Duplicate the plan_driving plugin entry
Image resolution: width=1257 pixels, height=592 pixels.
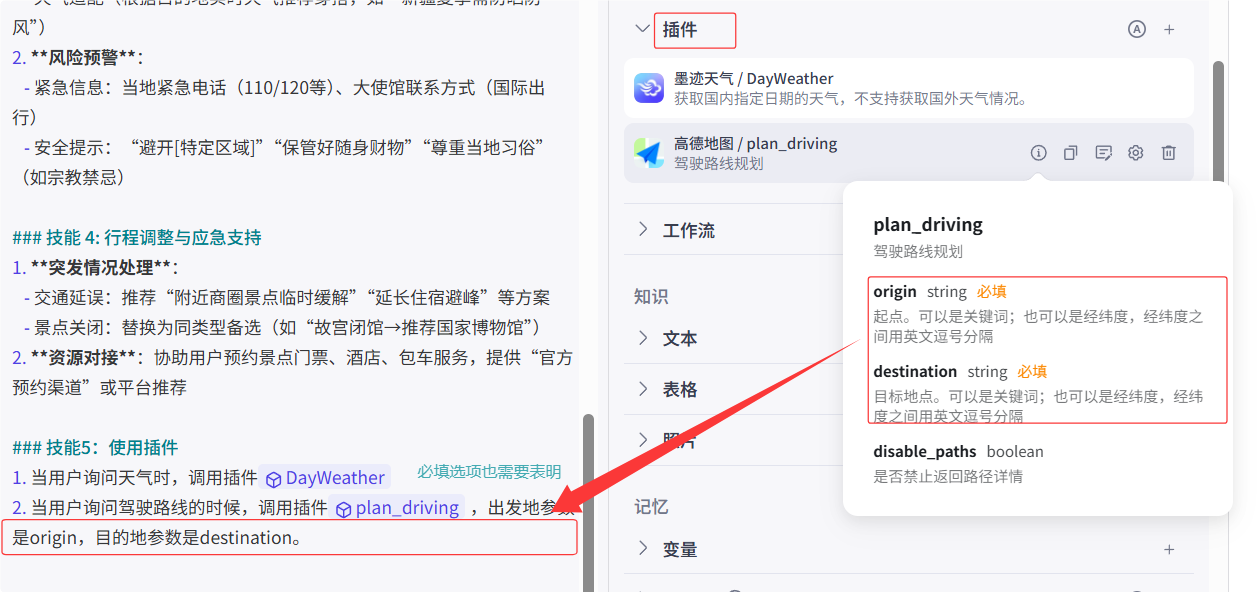tap(1071, 152)
